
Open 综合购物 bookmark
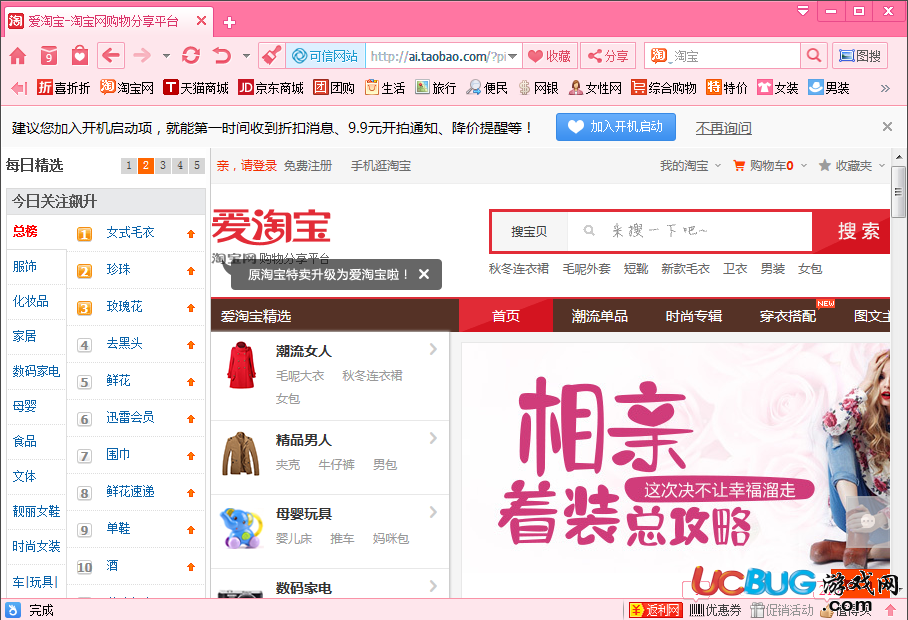[664, 88]
